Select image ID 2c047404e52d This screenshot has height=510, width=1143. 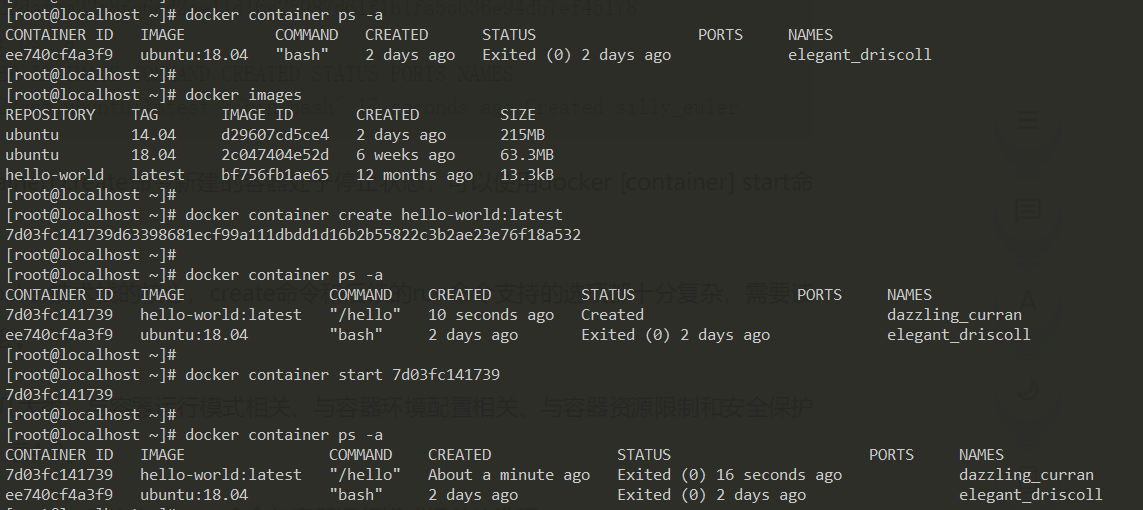click(x=276, y=154)
